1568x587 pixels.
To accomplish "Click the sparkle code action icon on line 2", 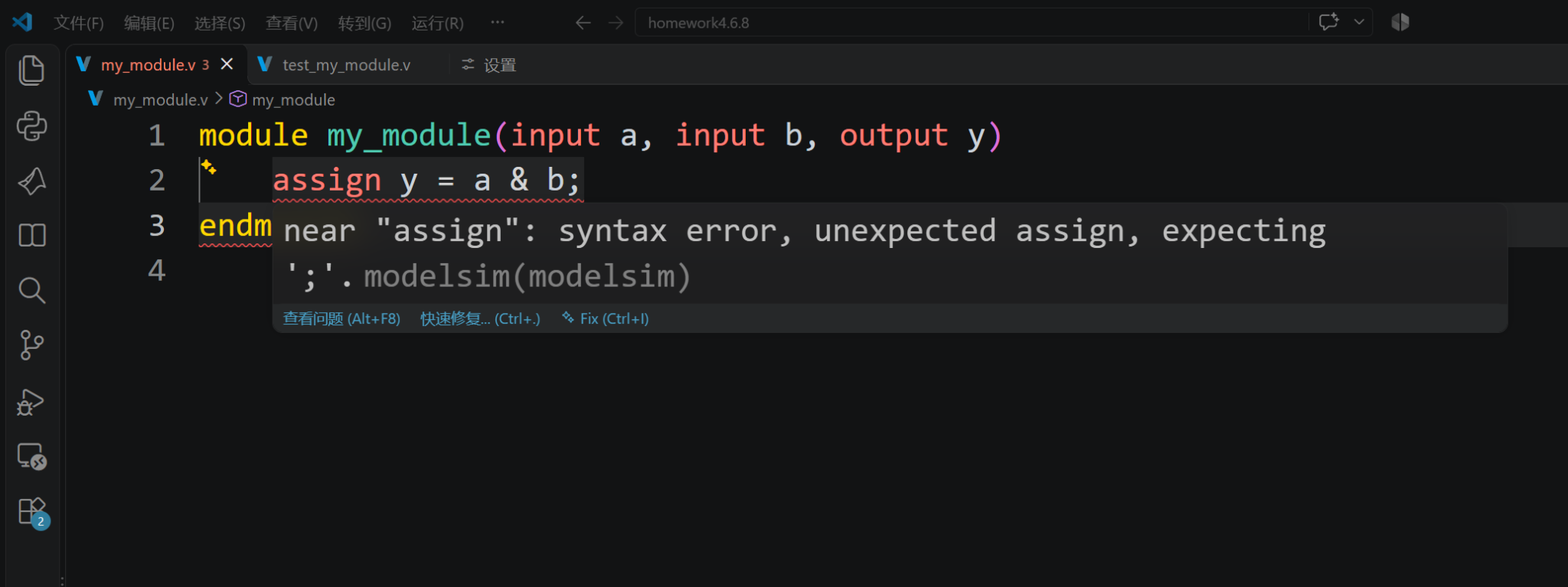I will (209, 167).
